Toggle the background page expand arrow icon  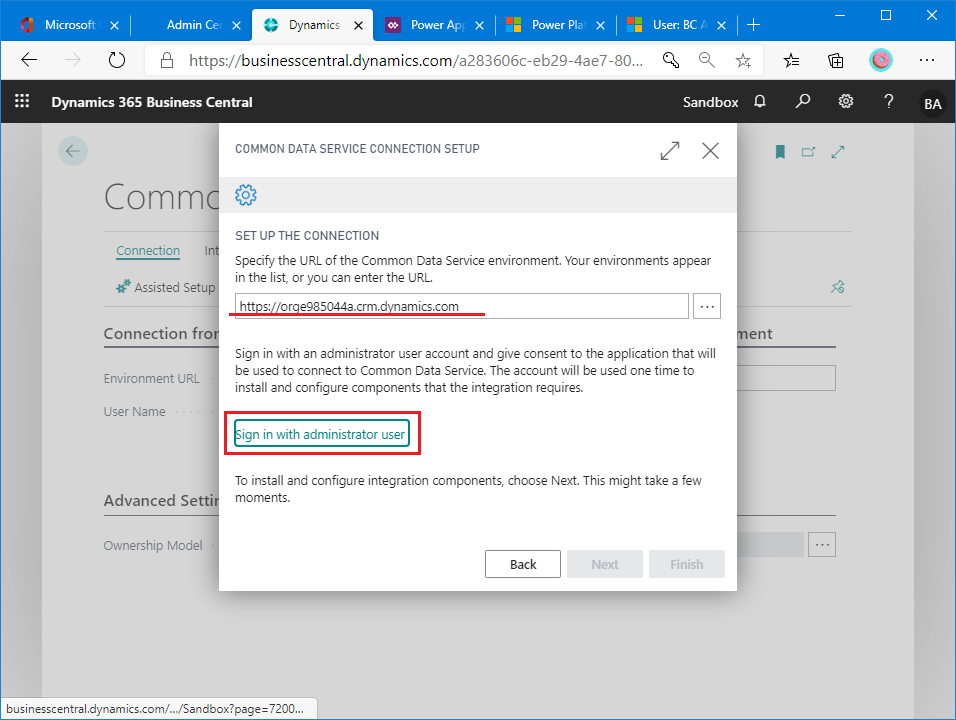point(838,152)
